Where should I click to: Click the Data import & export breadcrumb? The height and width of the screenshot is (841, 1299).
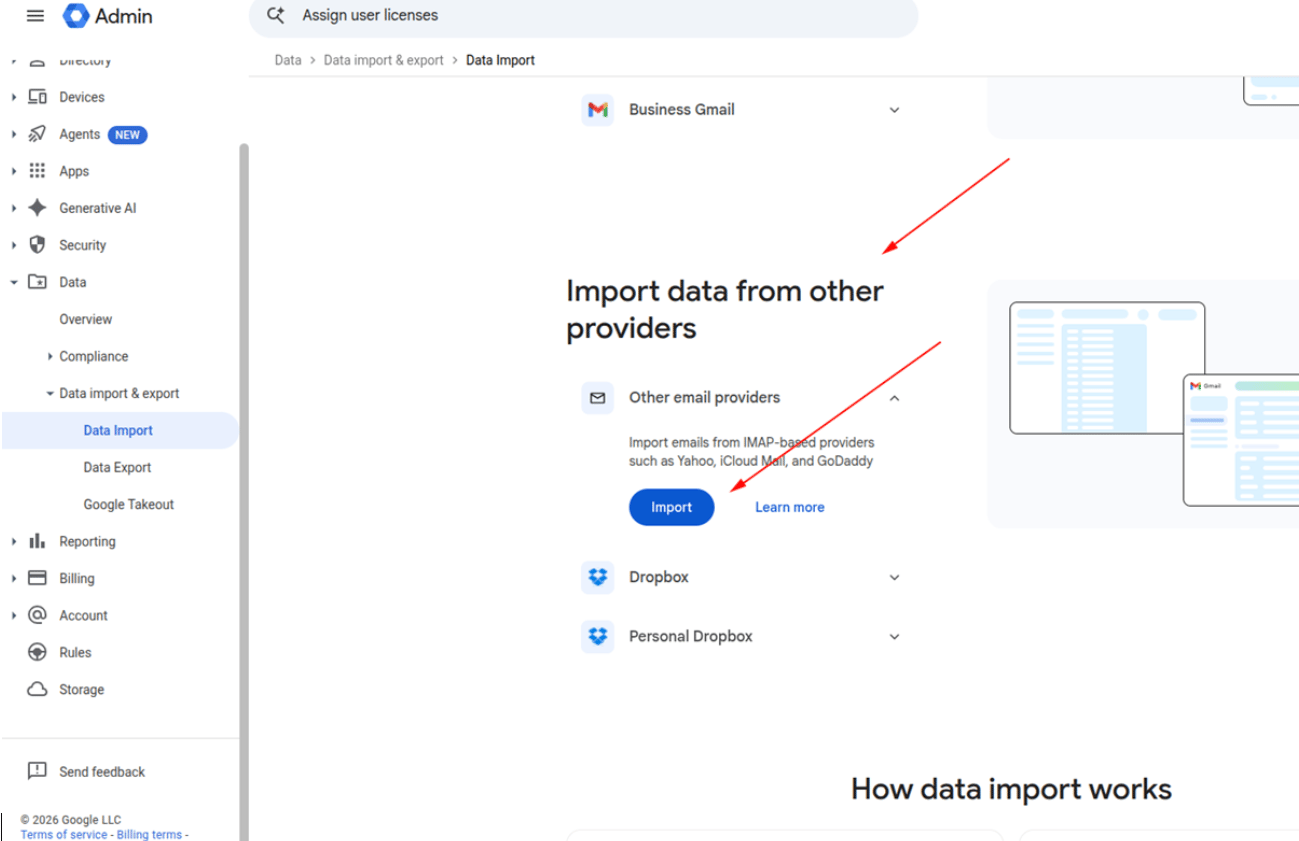[x=384, y=60]
